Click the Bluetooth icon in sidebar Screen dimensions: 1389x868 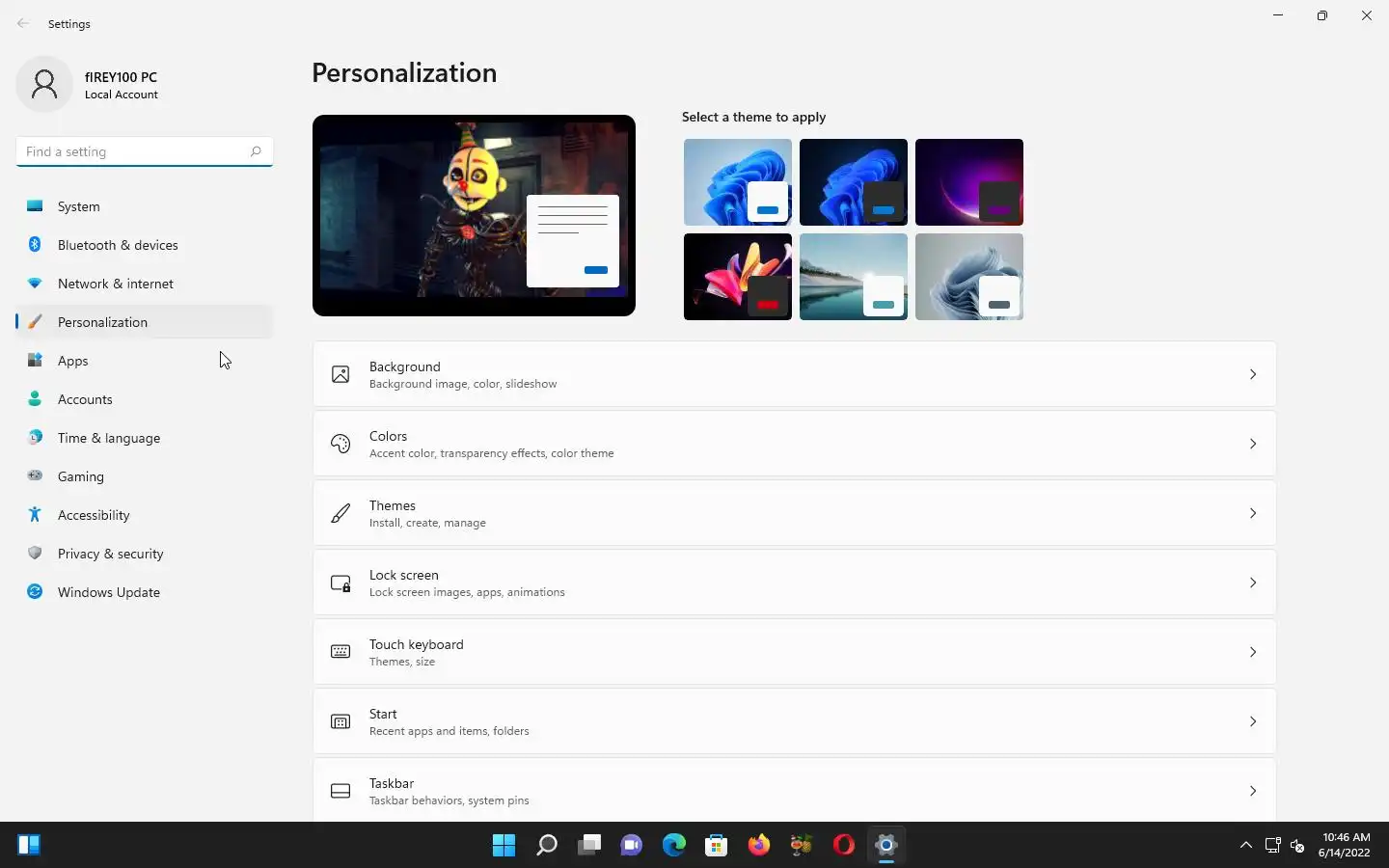pos(35,244)
